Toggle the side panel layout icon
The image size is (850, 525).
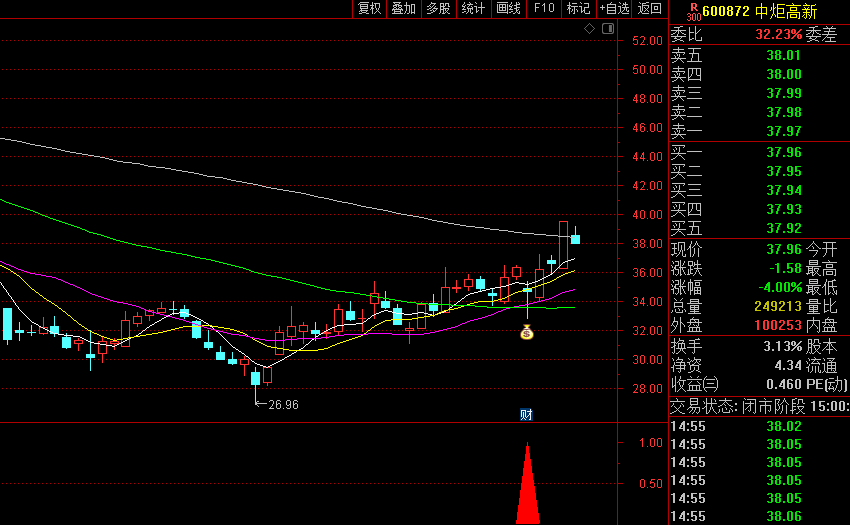(x=608, y=29)
